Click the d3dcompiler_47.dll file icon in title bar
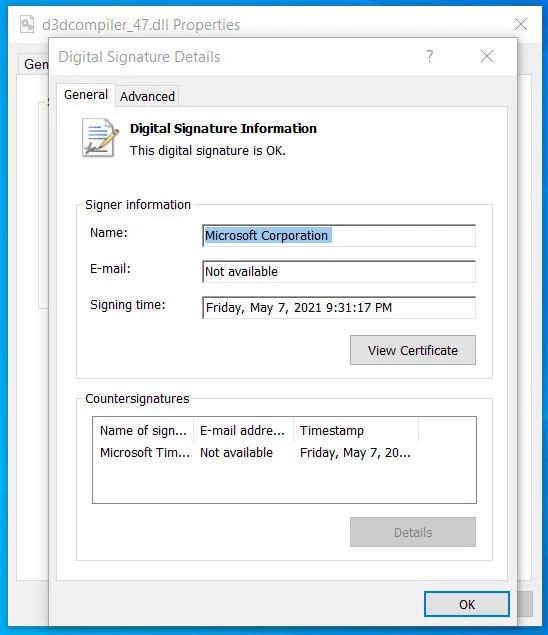 [x=27, y=24]
